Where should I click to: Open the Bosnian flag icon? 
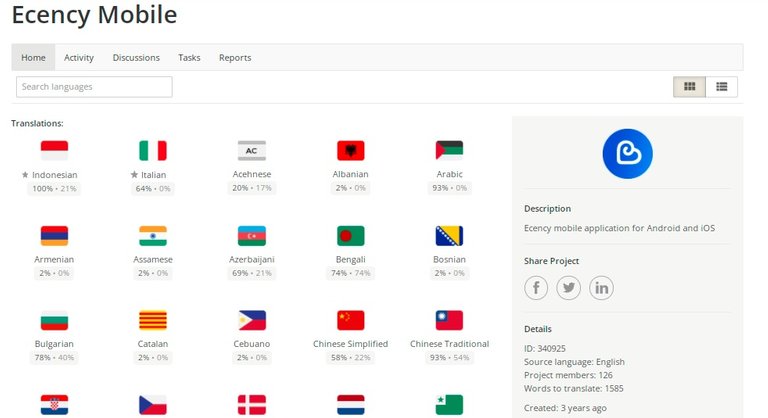[449, 236]
